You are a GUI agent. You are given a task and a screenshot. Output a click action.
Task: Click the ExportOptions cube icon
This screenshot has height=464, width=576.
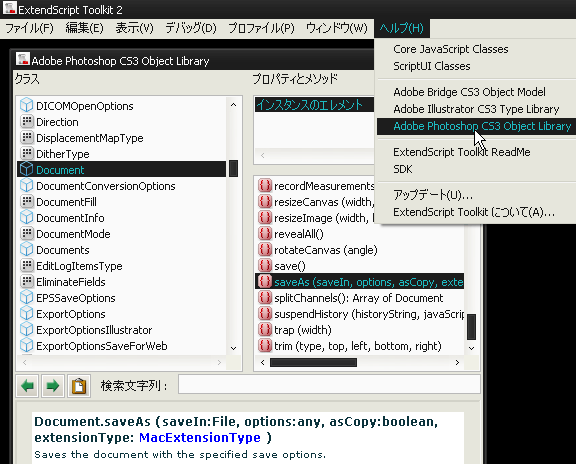26,314
